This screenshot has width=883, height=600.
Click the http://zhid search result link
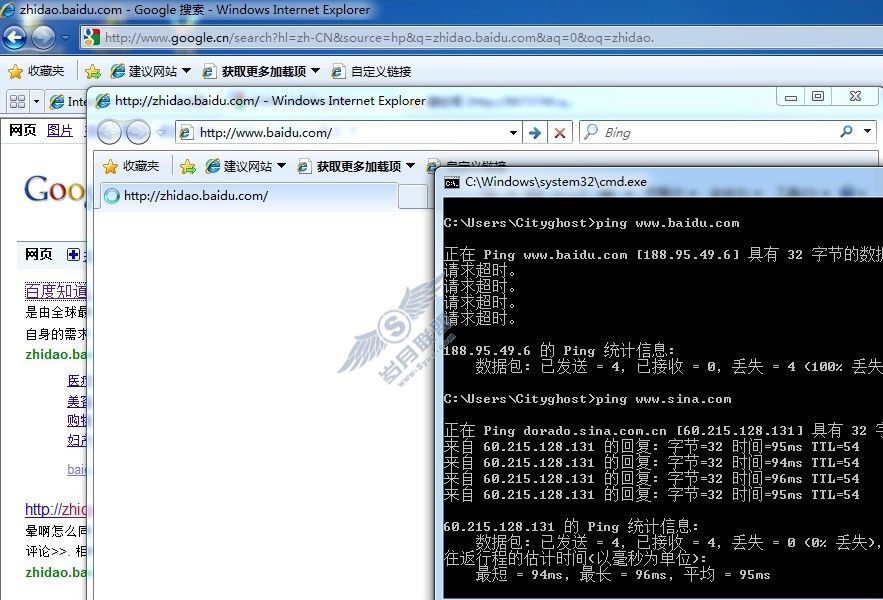[56, 509]
